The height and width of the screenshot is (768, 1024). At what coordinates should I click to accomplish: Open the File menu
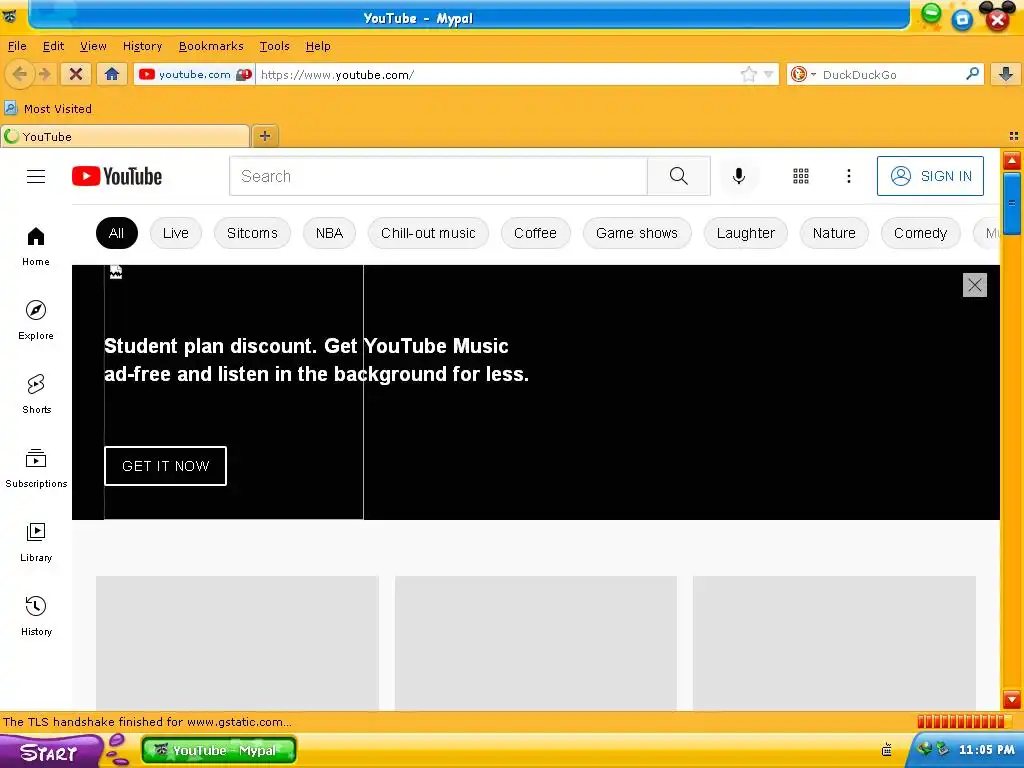click(17, 46)
